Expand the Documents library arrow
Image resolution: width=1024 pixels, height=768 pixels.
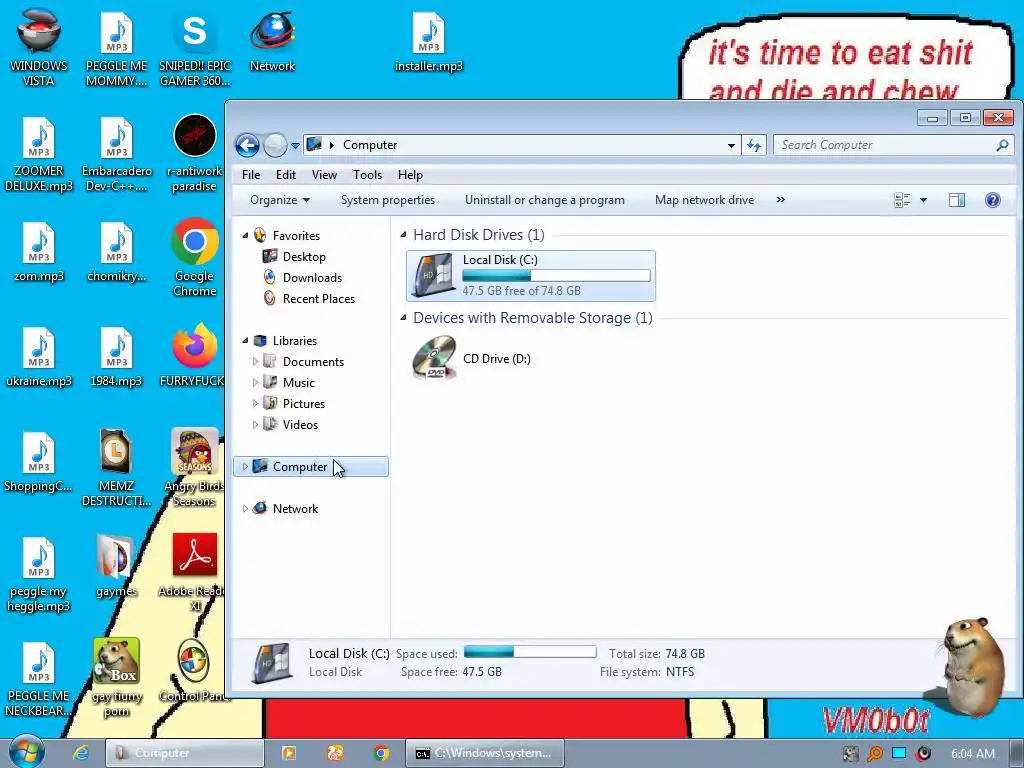[255, 361]
